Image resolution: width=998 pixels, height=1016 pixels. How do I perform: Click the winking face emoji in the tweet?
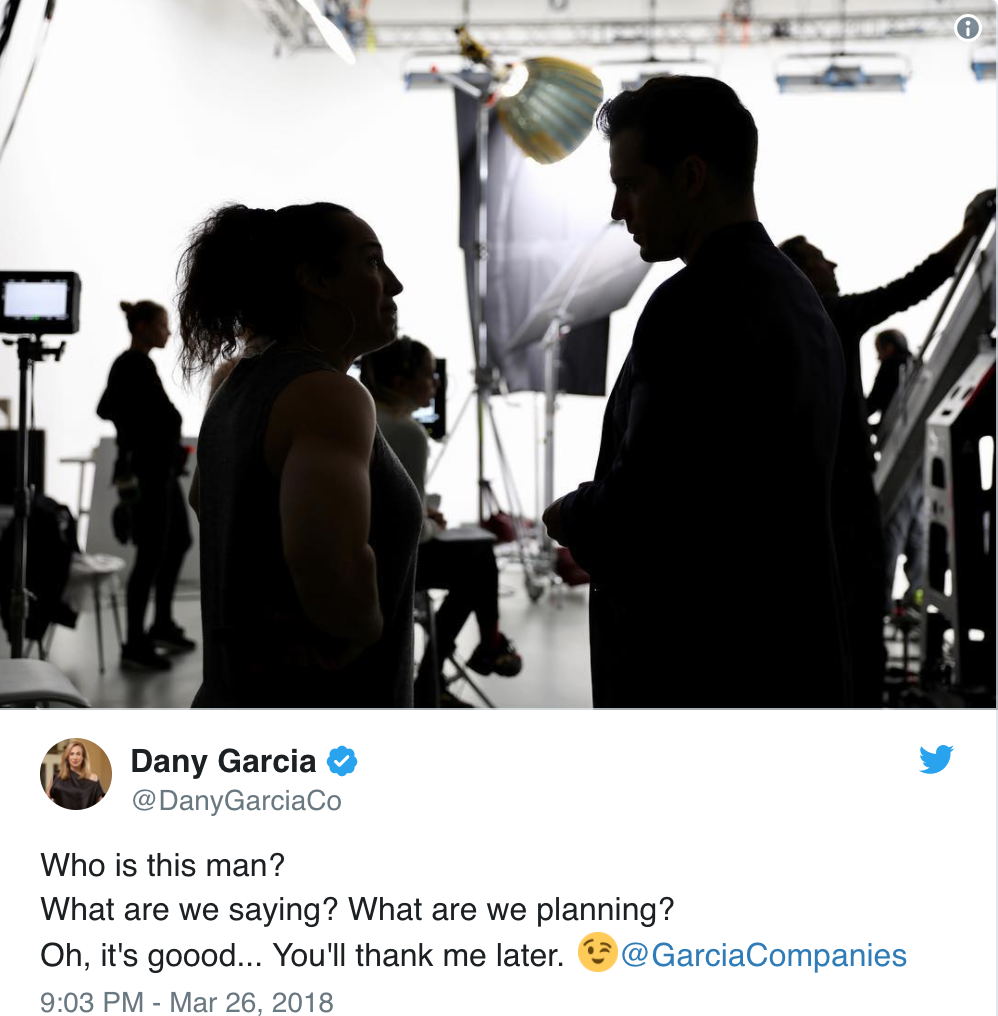597,952
